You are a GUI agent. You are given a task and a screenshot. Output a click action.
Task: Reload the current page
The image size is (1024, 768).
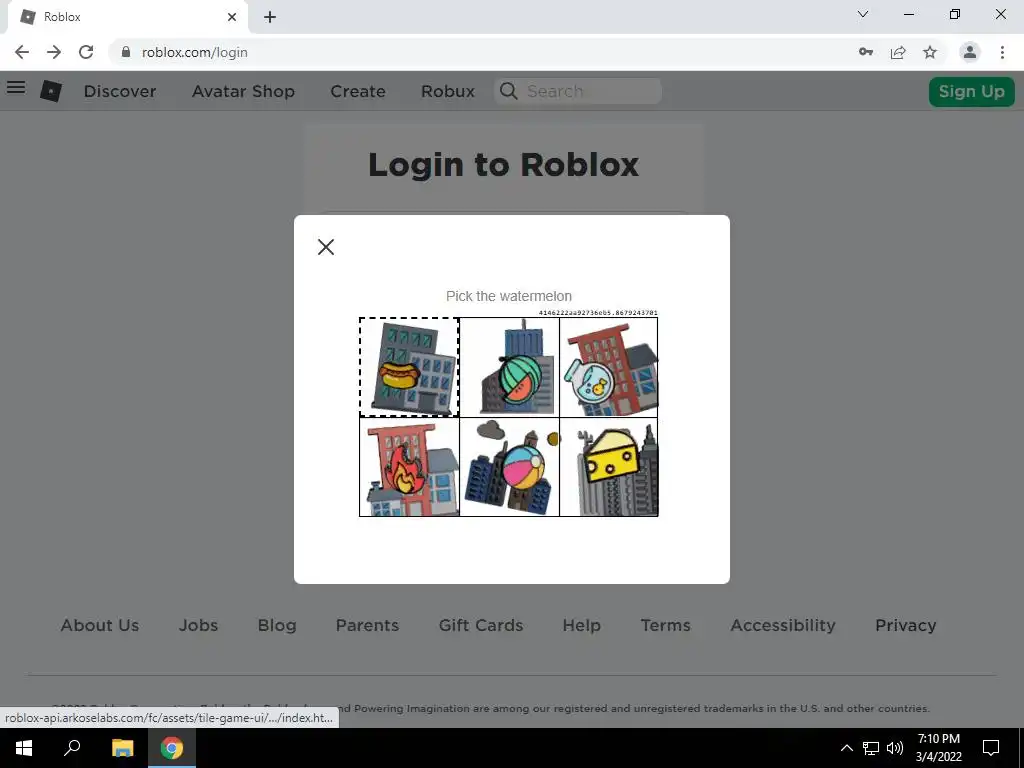click(86, 52)
